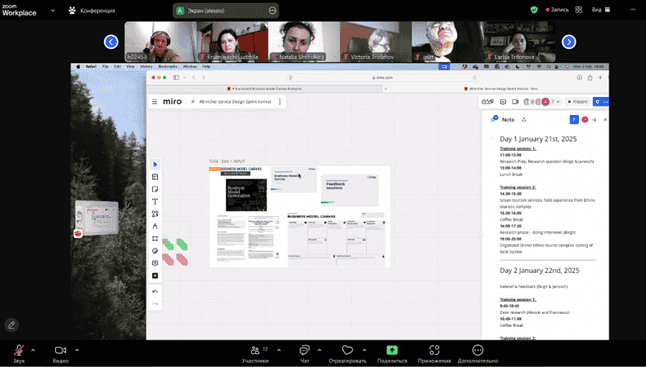The height and width of the screenshot is (367, 646).
Task: Open Miro's main hamburger menu
Action: click(x=154, y=102)
